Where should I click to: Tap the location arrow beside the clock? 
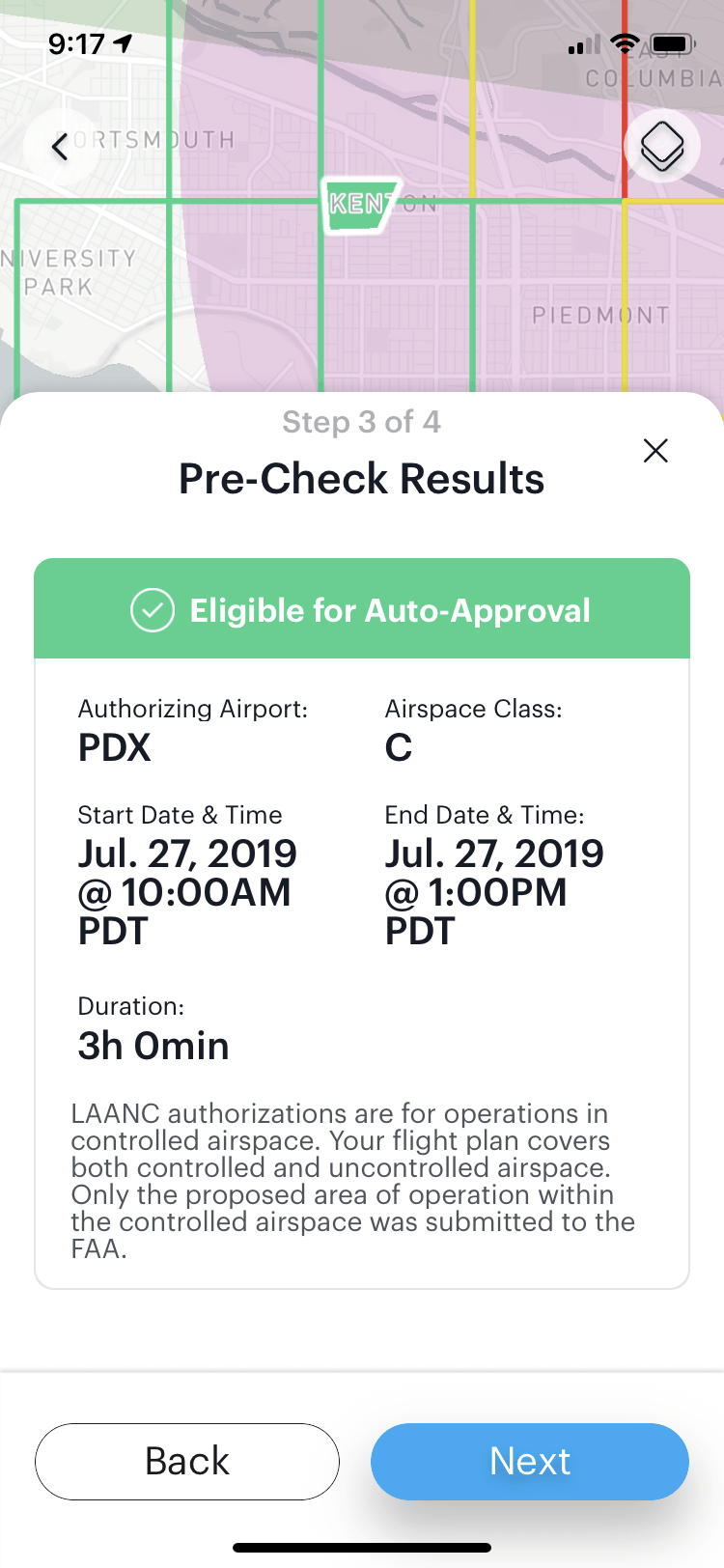point(123,43)
